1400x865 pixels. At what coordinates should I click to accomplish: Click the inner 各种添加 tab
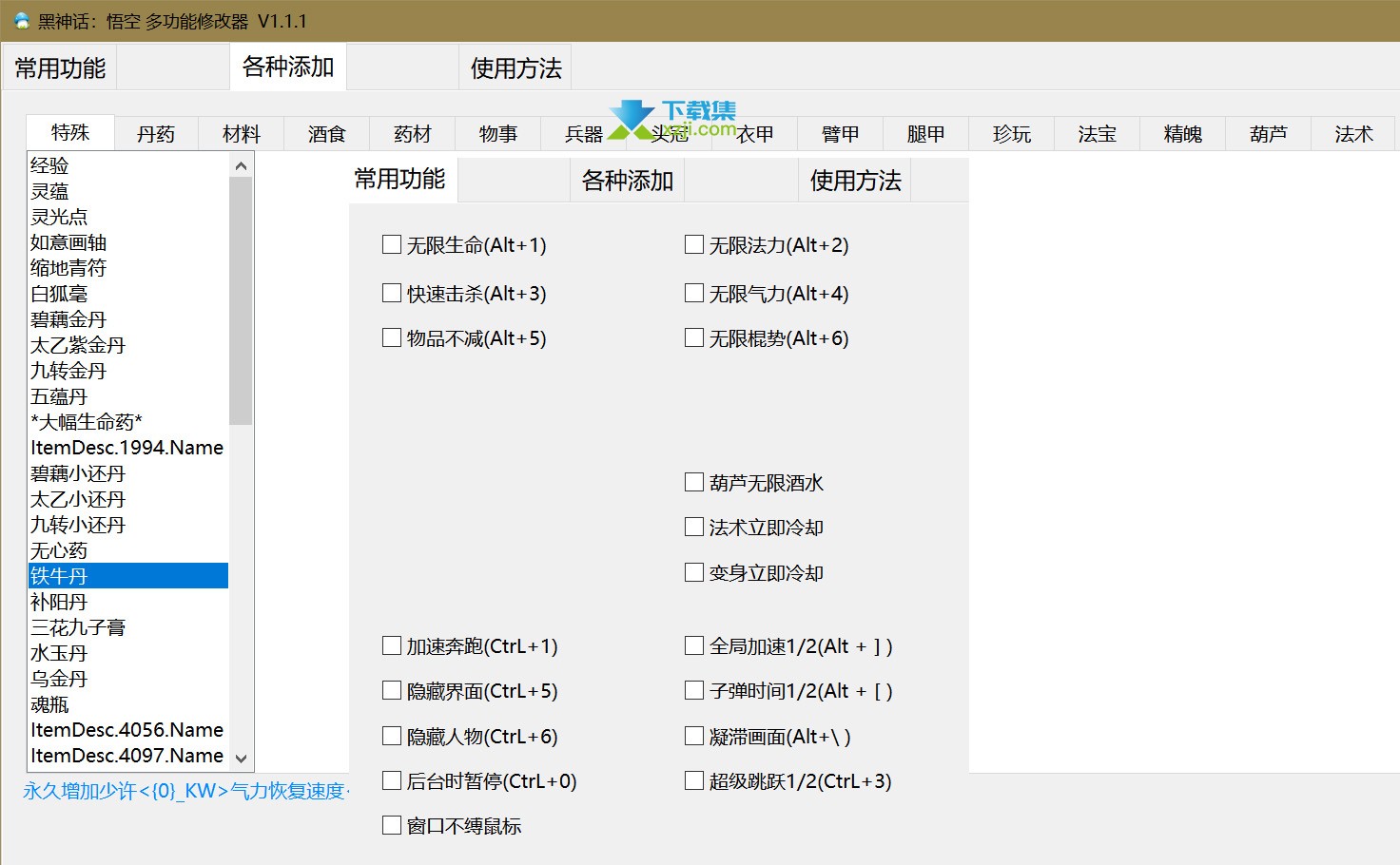point(628,181)
